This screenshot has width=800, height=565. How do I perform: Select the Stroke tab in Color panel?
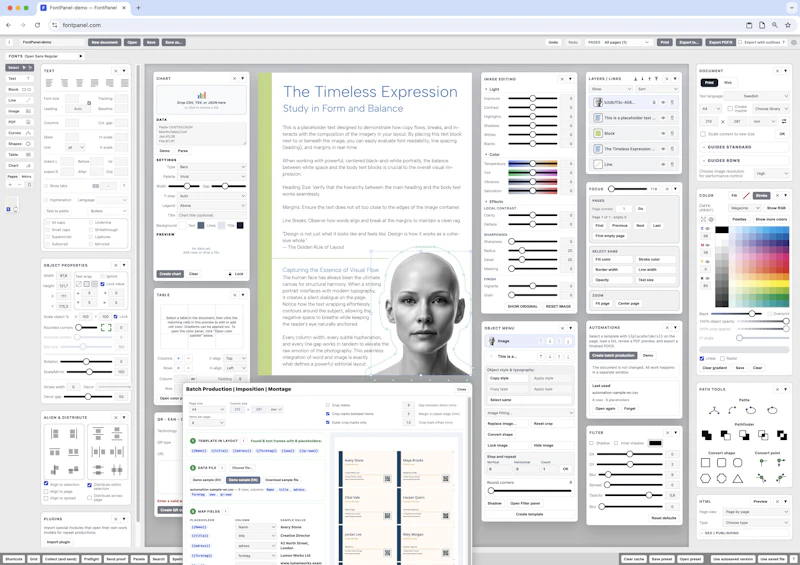click(761, 195)
